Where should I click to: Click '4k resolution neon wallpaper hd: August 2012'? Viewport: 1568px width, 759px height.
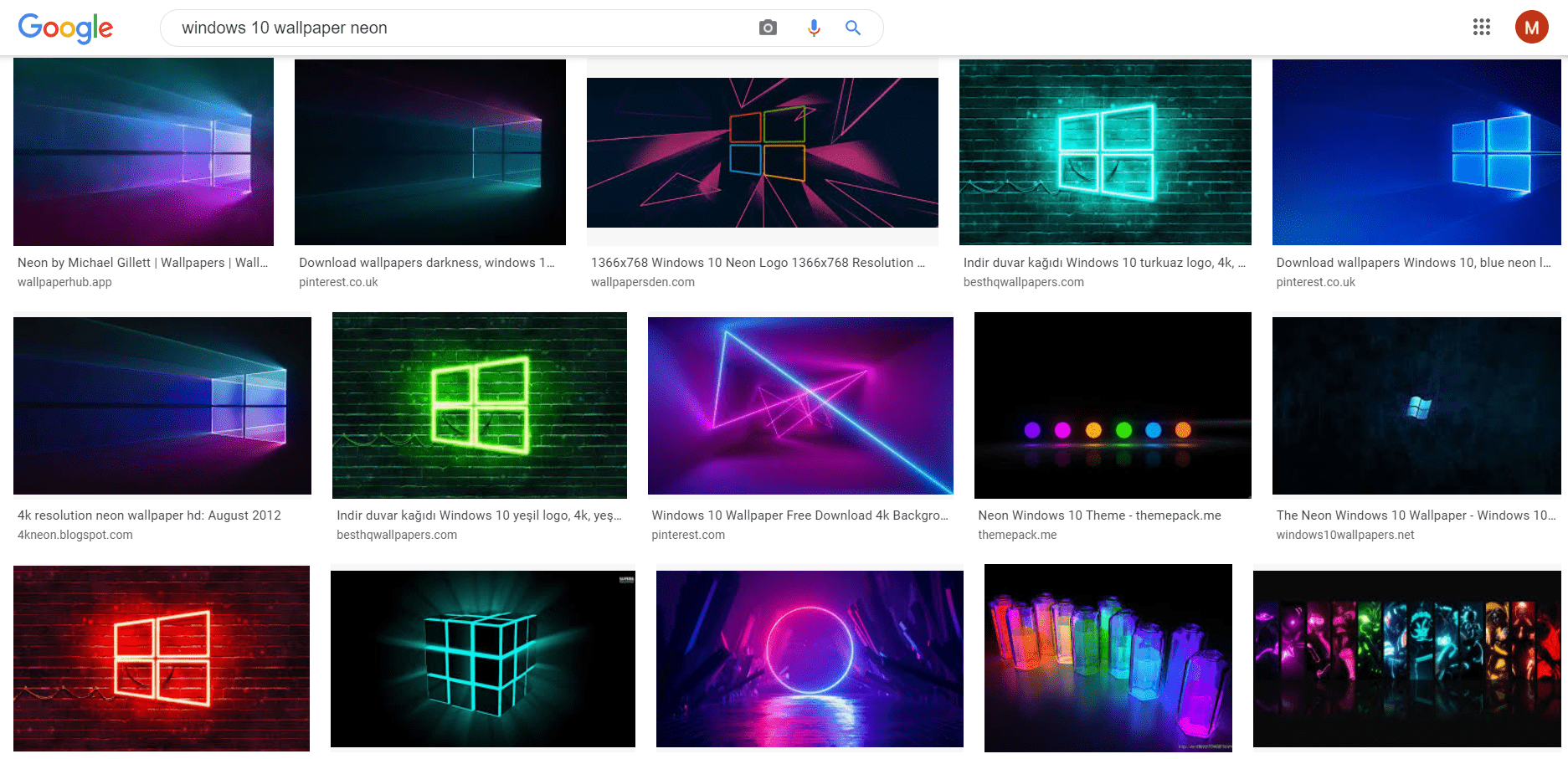coord(149,515)
